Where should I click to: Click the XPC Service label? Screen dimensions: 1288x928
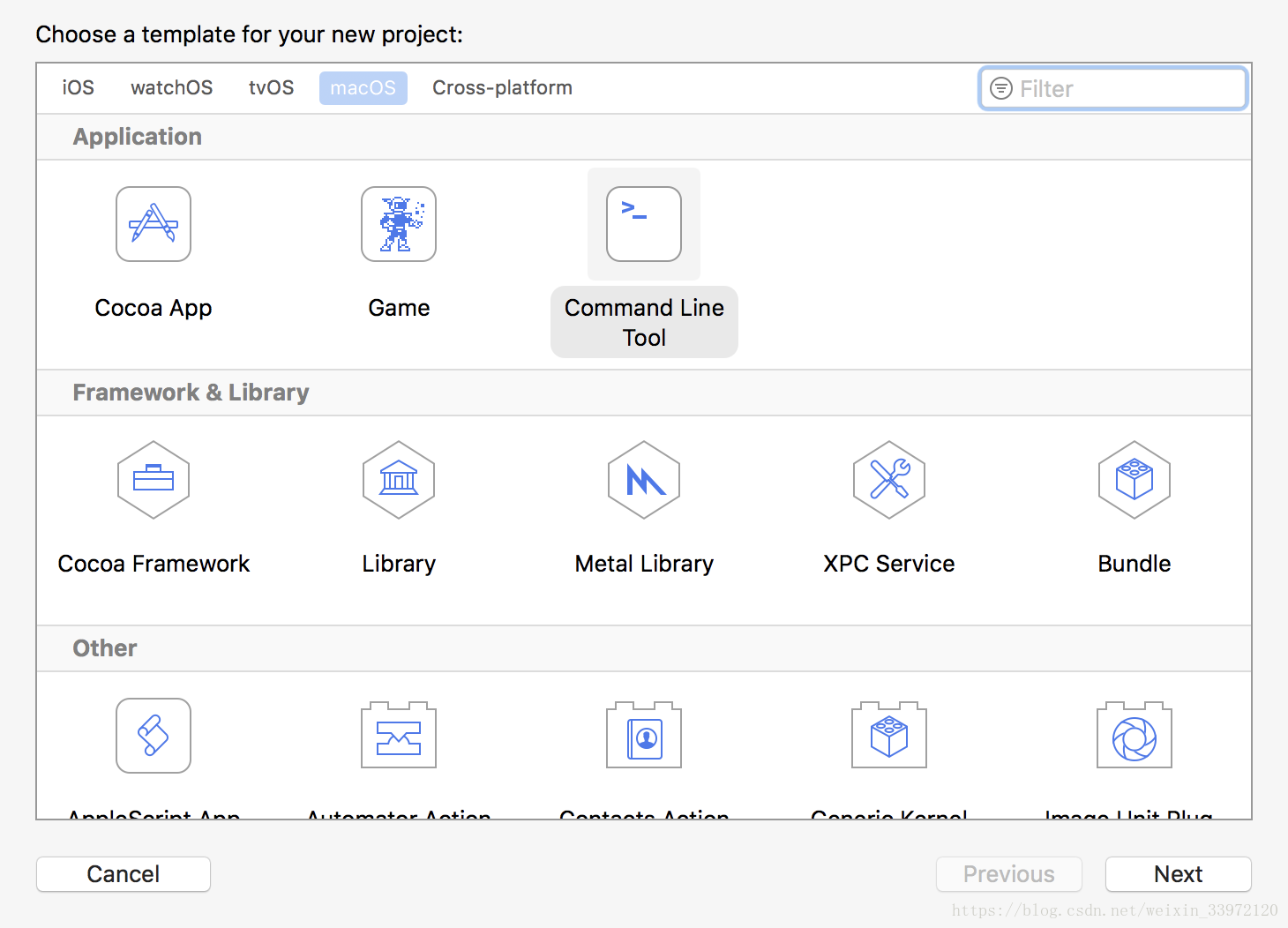tap(889, 564)
